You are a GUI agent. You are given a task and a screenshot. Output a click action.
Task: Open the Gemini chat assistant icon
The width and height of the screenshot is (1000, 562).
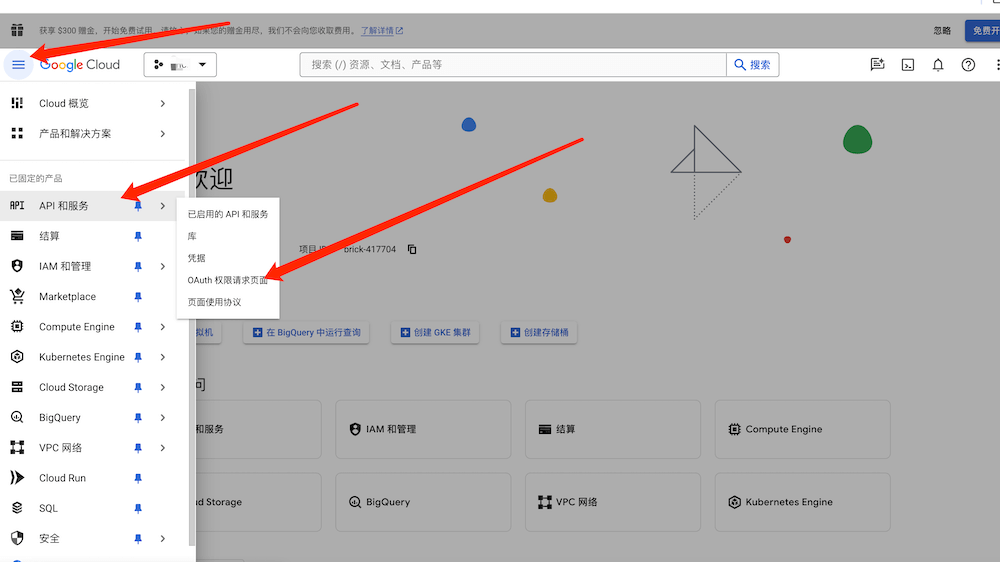coord(877,65)
